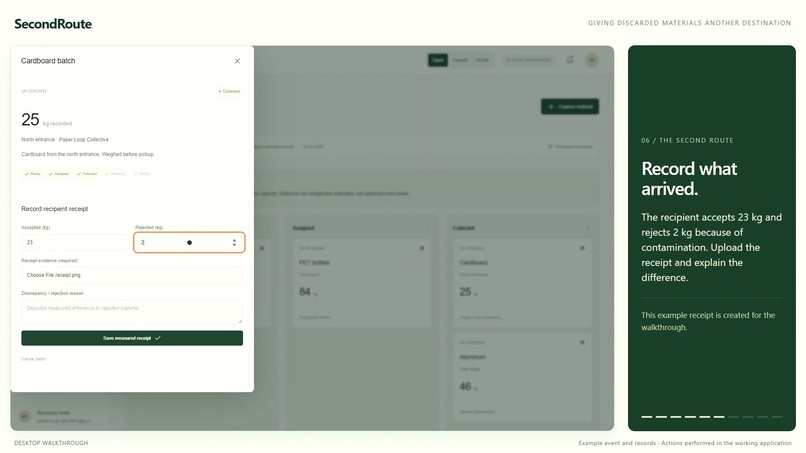This screenshot has height=453, width=806.
Task: Click the checkmark icon on Save button
Action: (158, 338)
